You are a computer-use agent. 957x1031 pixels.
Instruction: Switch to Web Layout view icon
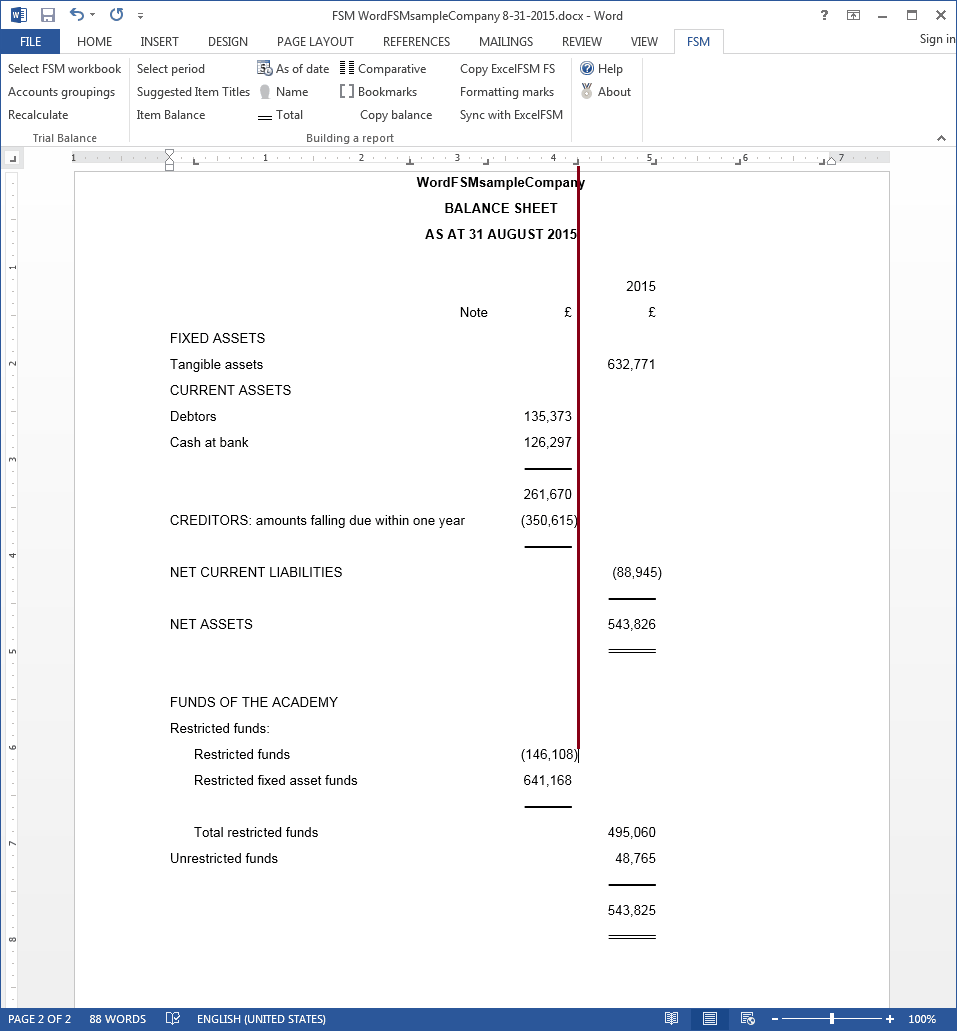(x=748, y=1019)
